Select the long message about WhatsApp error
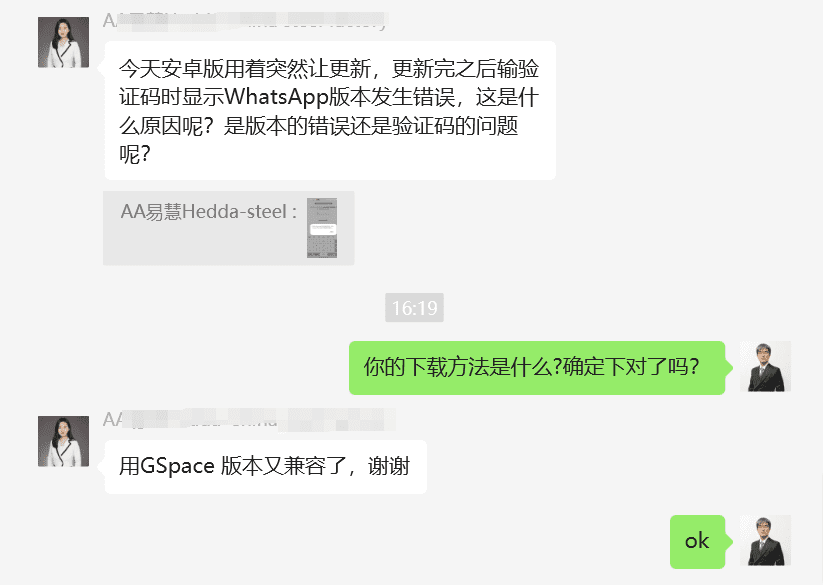Image resolution: width=823 pixels, height=585 pixels. point(330,111)
